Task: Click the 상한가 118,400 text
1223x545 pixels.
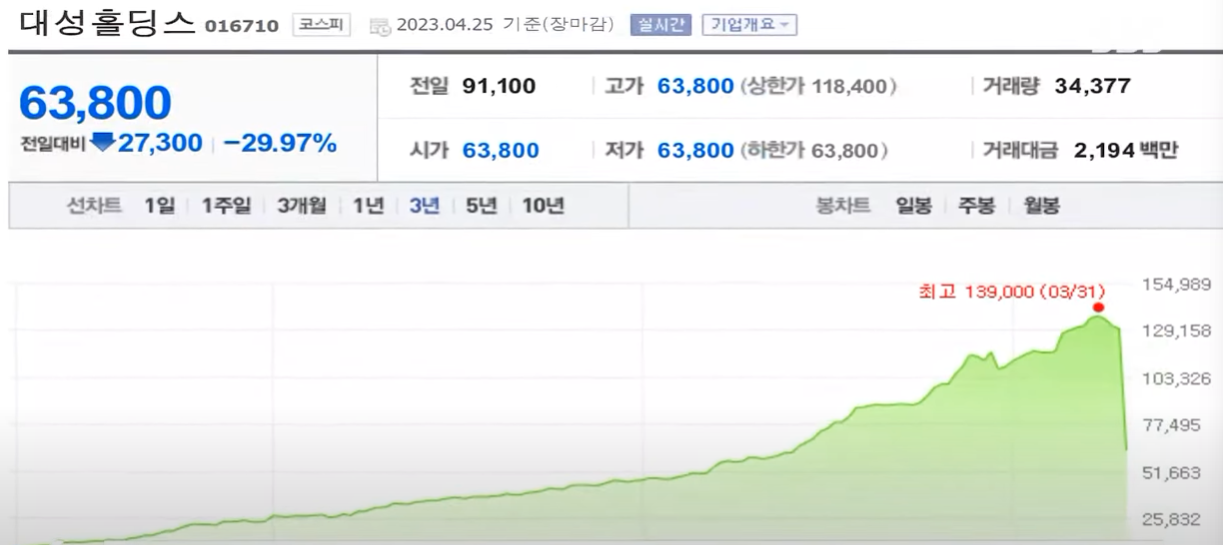Action: (818, 87)
